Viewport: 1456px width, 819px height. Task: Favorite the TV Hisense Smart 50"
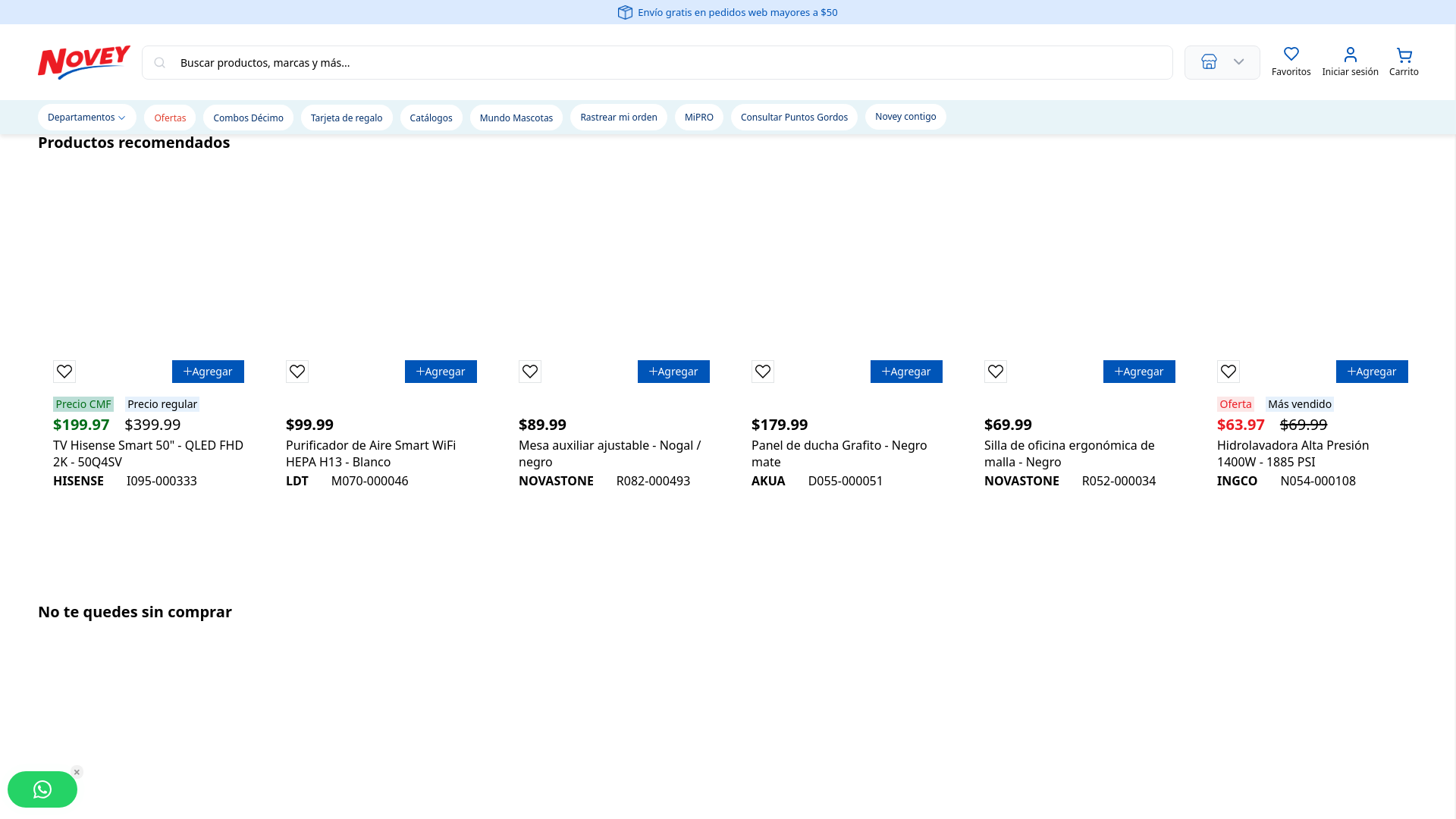64,372
